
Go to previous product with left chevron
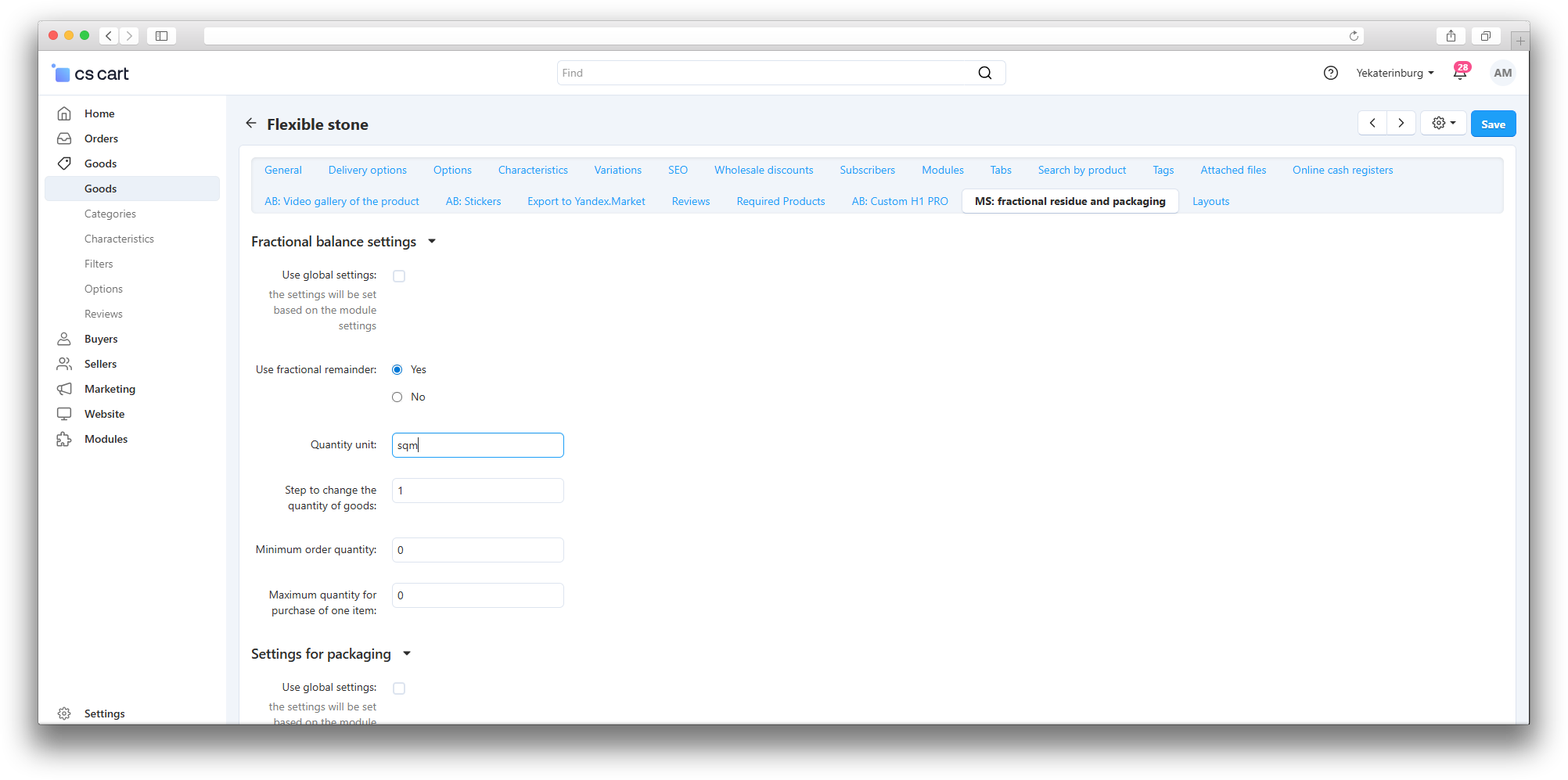pyautogui.click(x=1372, y=124)
